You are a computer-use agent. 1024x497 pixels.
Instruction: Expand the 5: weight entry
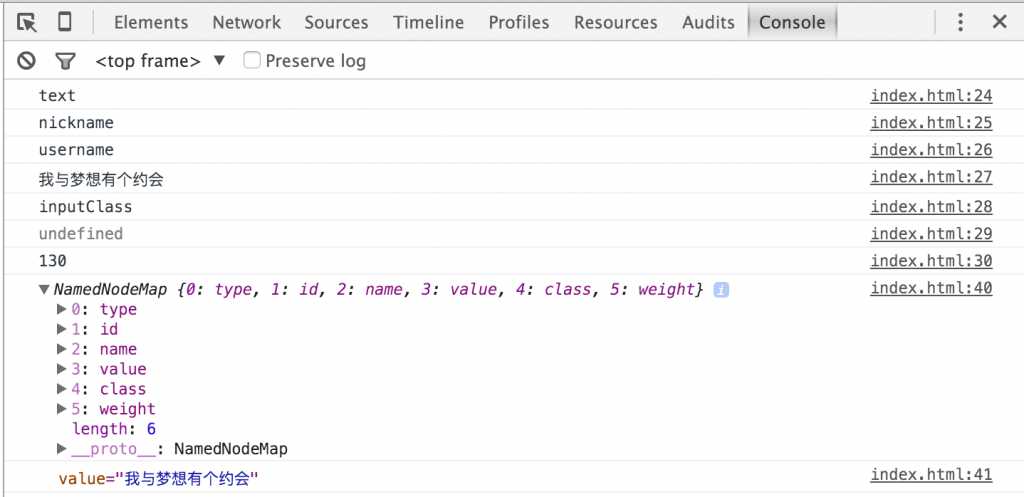[62, 409]
